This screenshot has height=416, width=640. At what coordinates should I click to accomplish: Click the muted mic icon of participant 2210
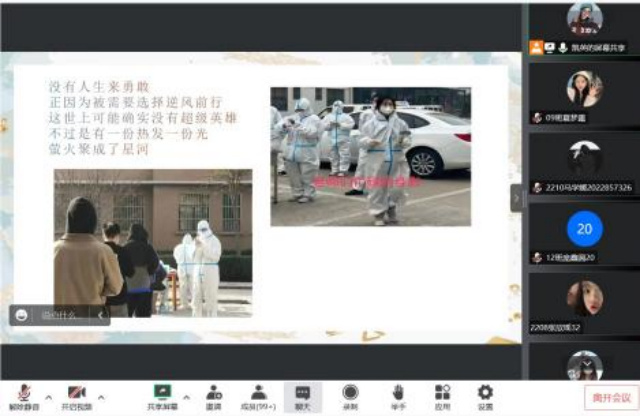coord(537,188)
